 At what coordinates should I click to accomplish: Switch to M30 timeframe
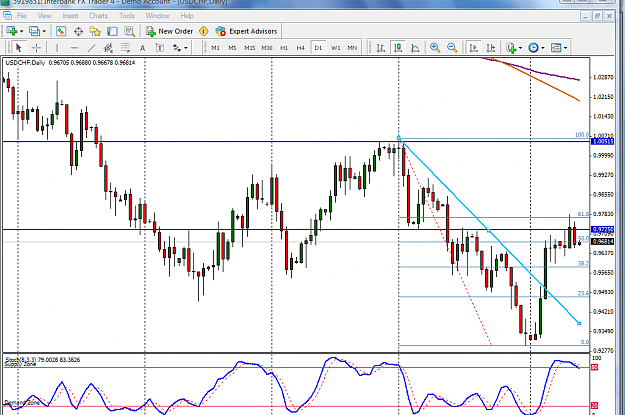(x=267, y=48)
